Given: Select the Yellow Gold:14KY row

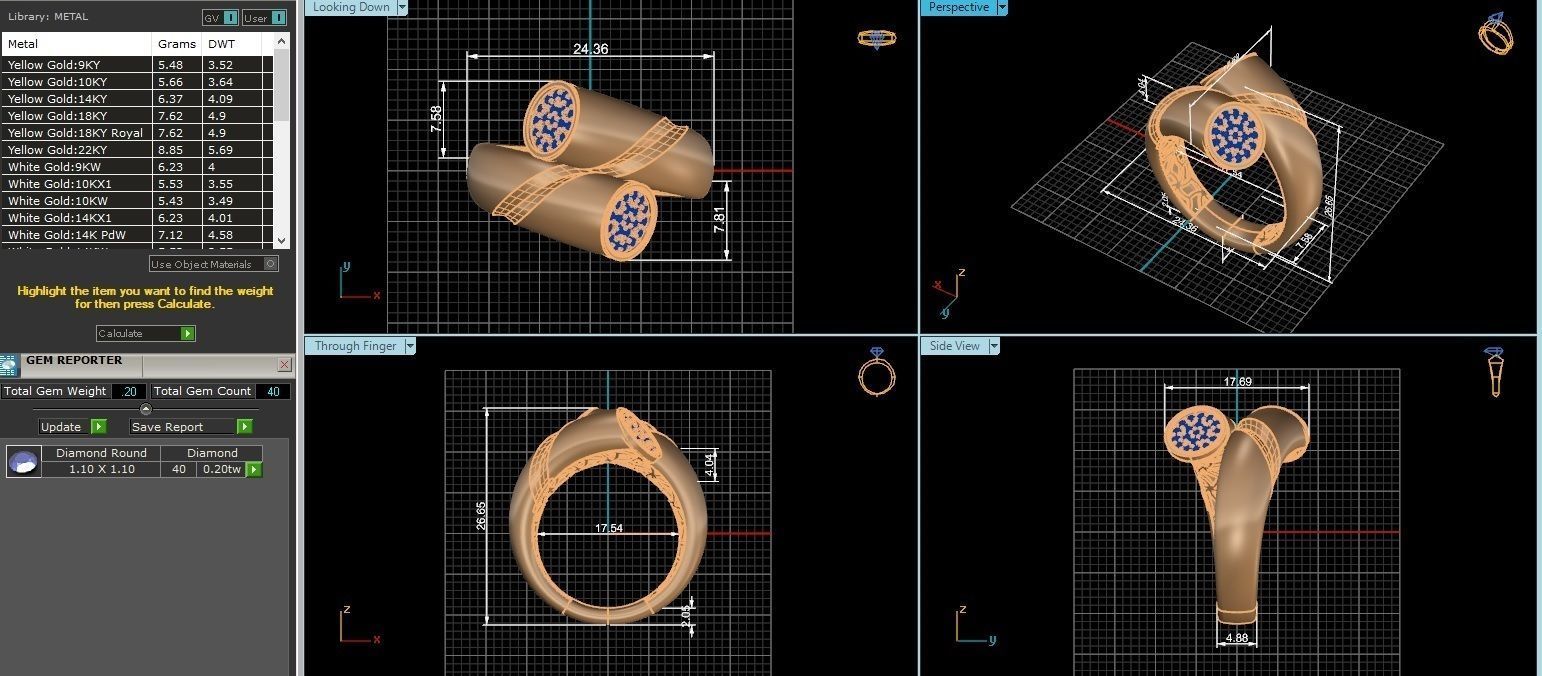Looking at the screenshot, I should coord(137,99).
